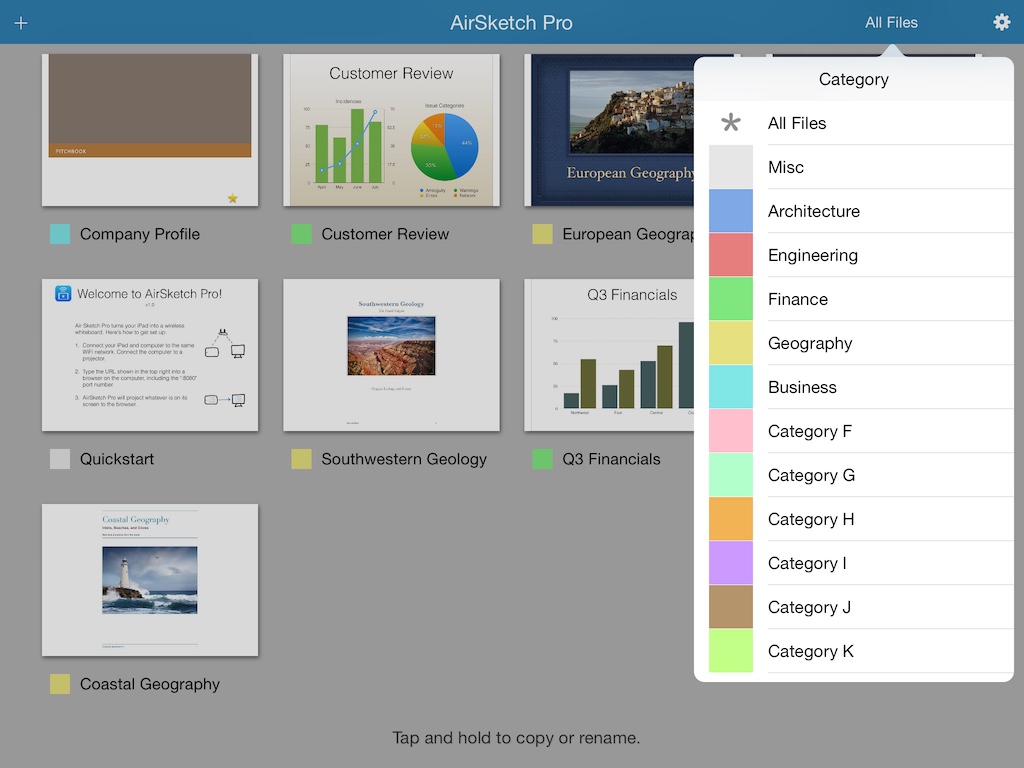1024x768 pixels.
Task: Click the AirSketch Pro title
Action: [511, 23]
